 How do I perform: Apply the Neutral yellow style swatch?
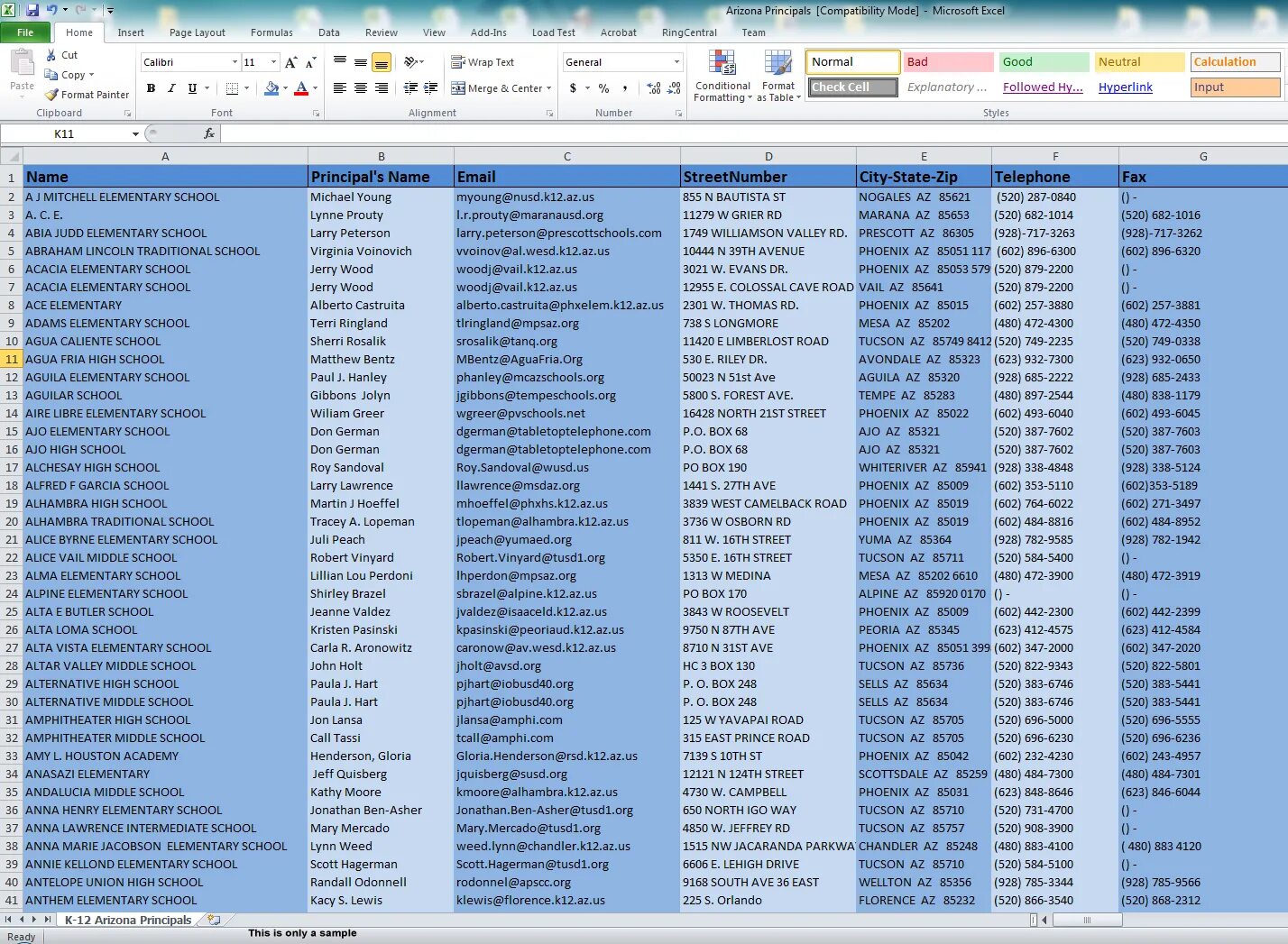point(1140,62)
